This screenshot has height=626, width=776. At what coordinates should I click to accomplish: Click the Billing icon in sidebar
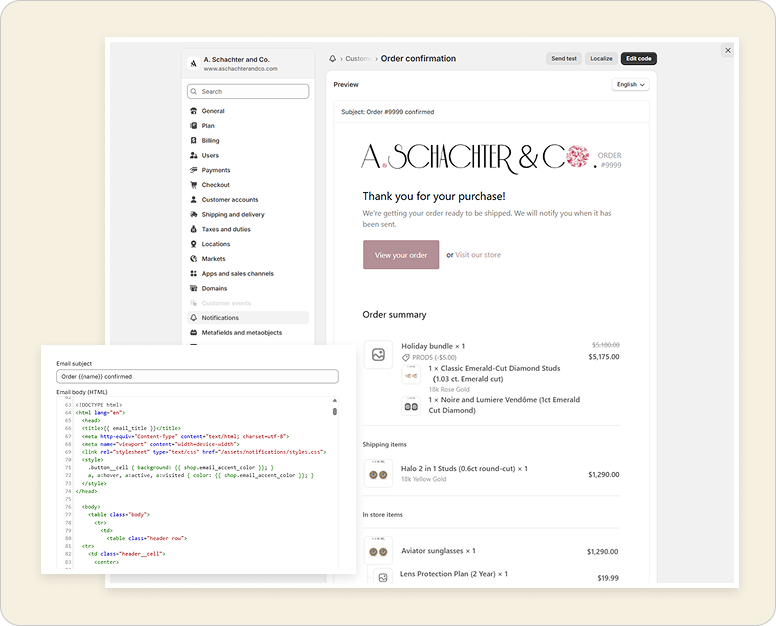(x=194, y=141)
